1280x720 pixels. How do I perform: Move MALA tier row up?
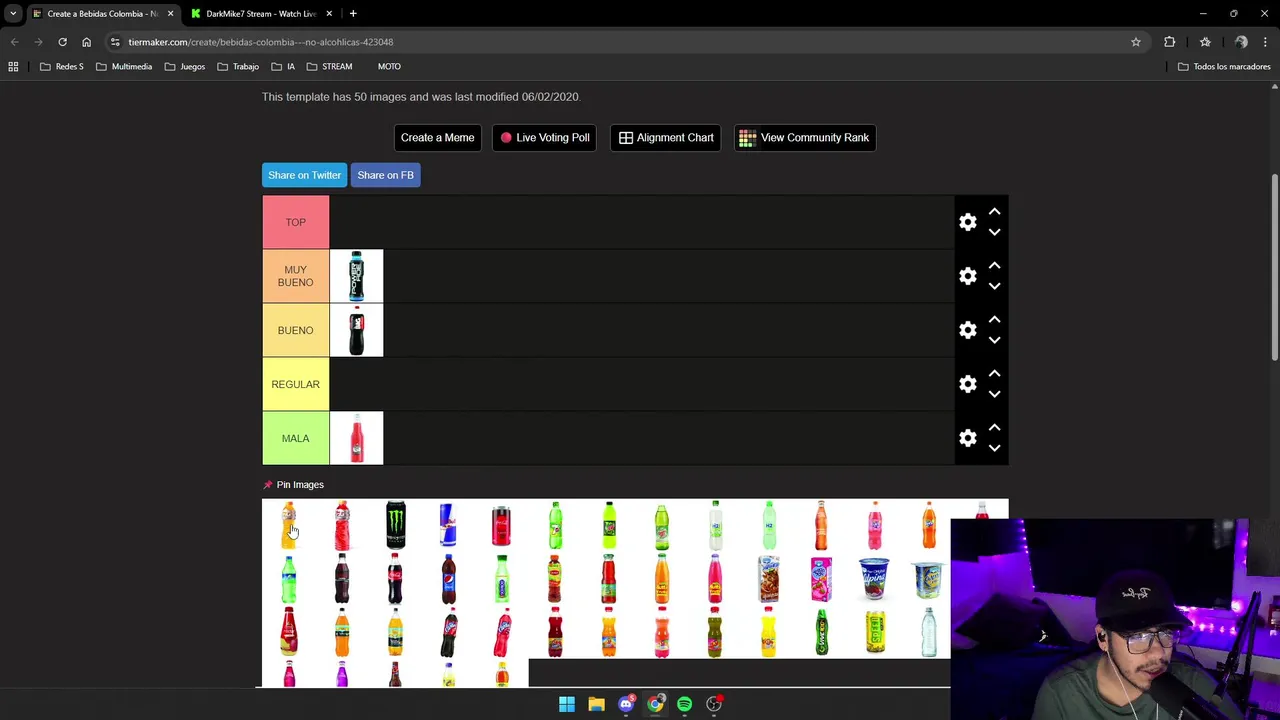pyautogui.click(x=994, y=428)
